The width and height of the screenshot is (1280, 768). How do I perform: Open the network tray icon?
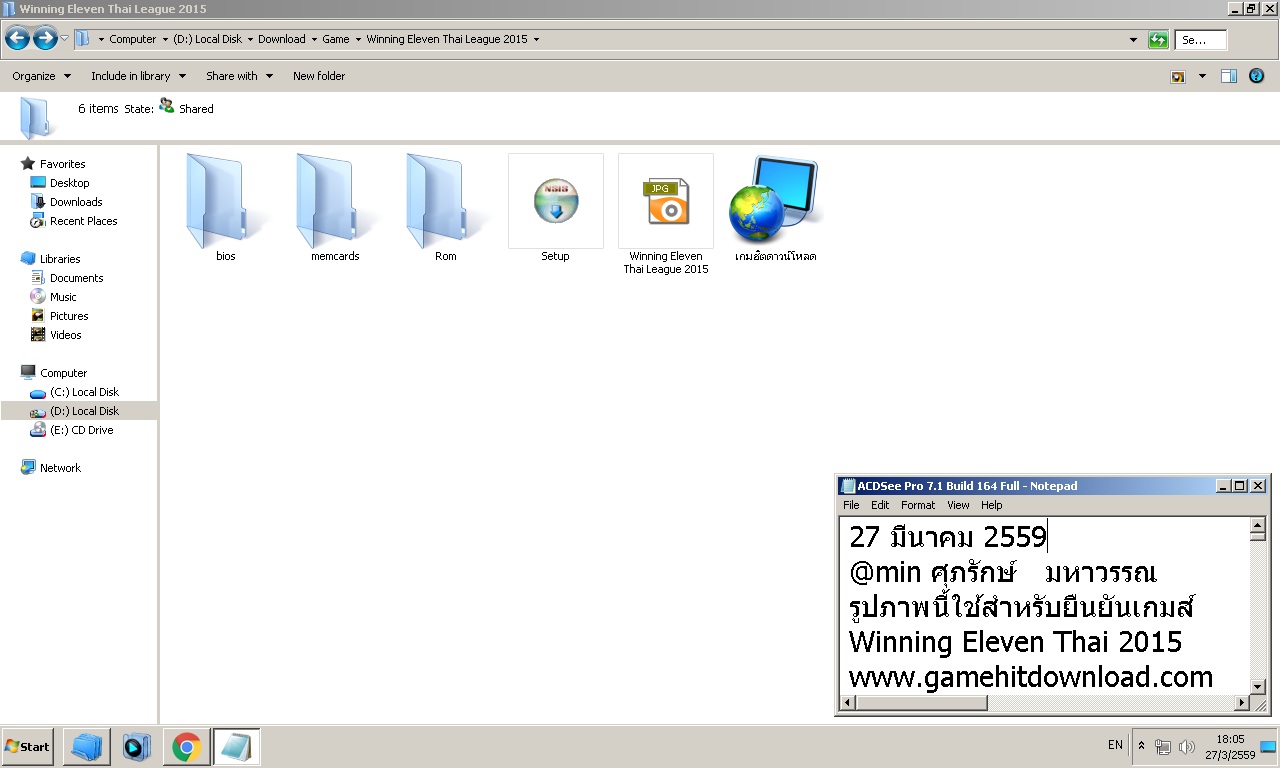coord(1163,746)
